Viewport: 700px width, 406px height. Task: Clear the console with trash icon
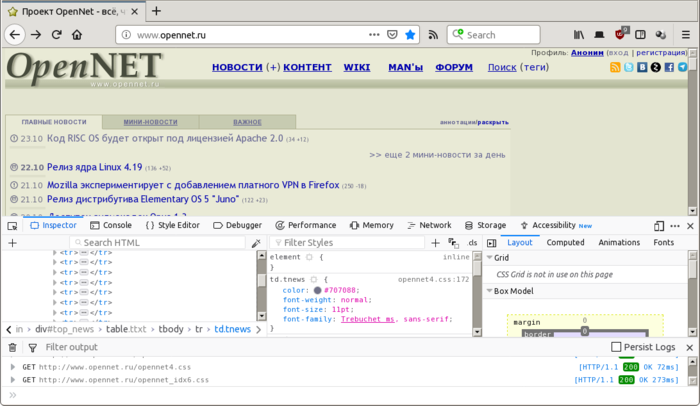coord(13,347)
